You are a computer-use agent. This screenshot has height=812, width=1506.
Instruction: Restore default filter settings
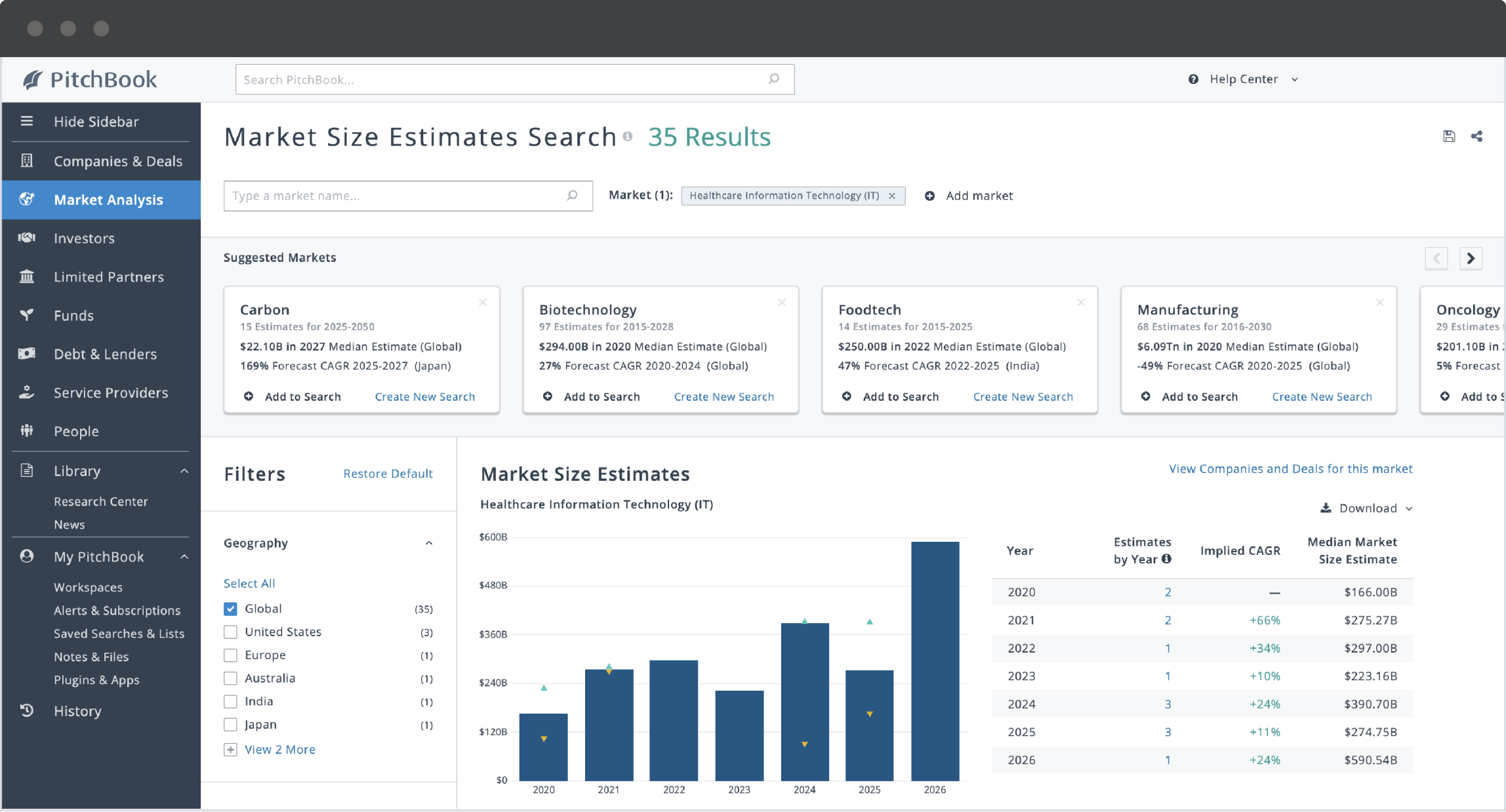[x=388, y=473]
